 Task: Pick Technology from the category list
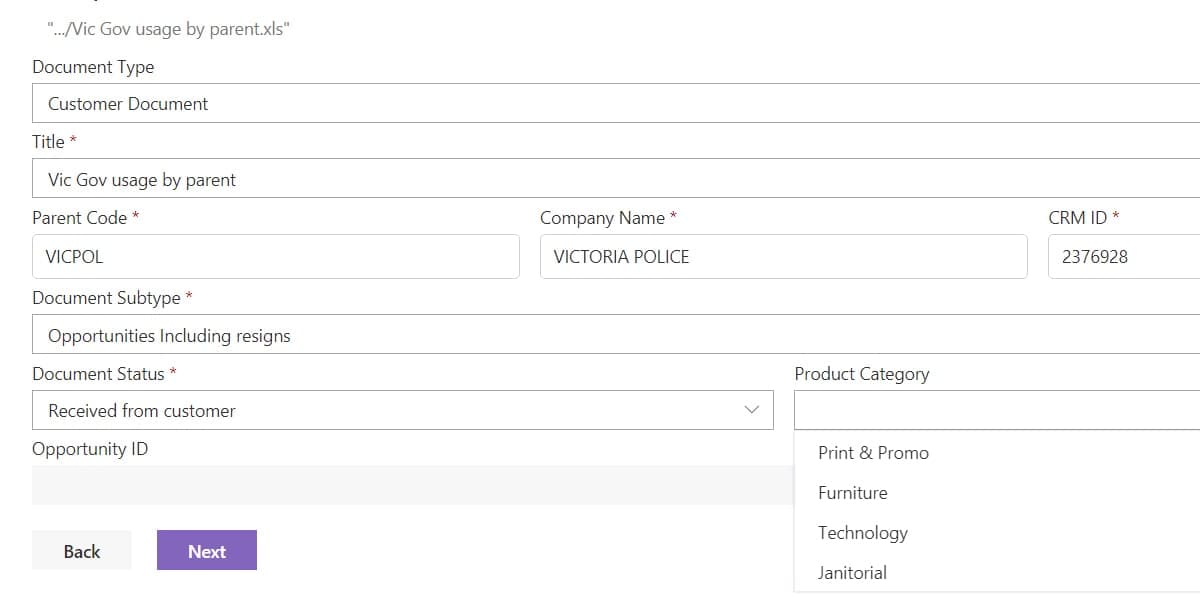tap(862, 533)
